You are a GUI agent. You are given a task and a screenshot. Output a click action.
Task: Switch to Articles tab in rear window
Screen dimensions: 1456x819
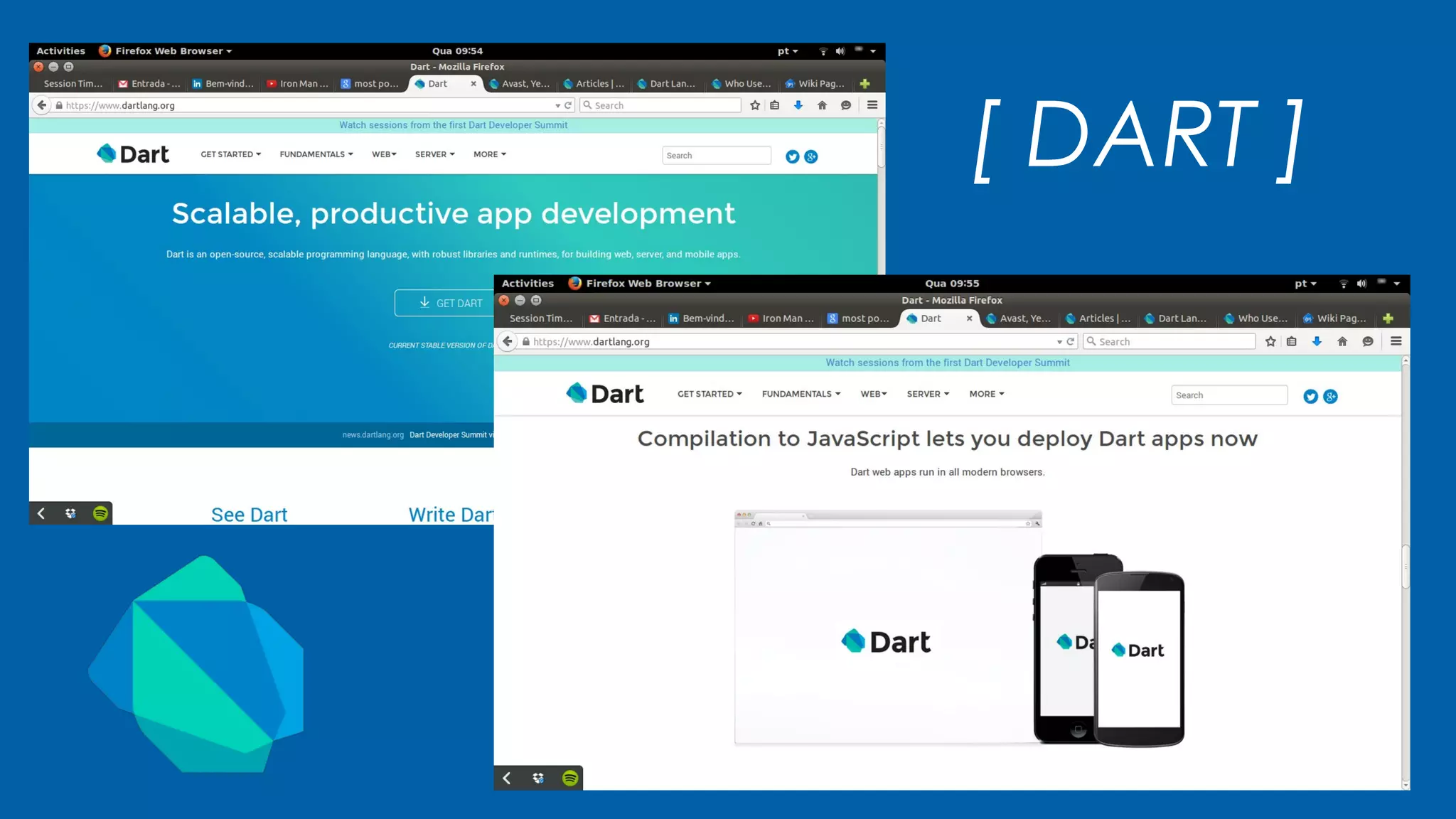(x=594, y=84)
